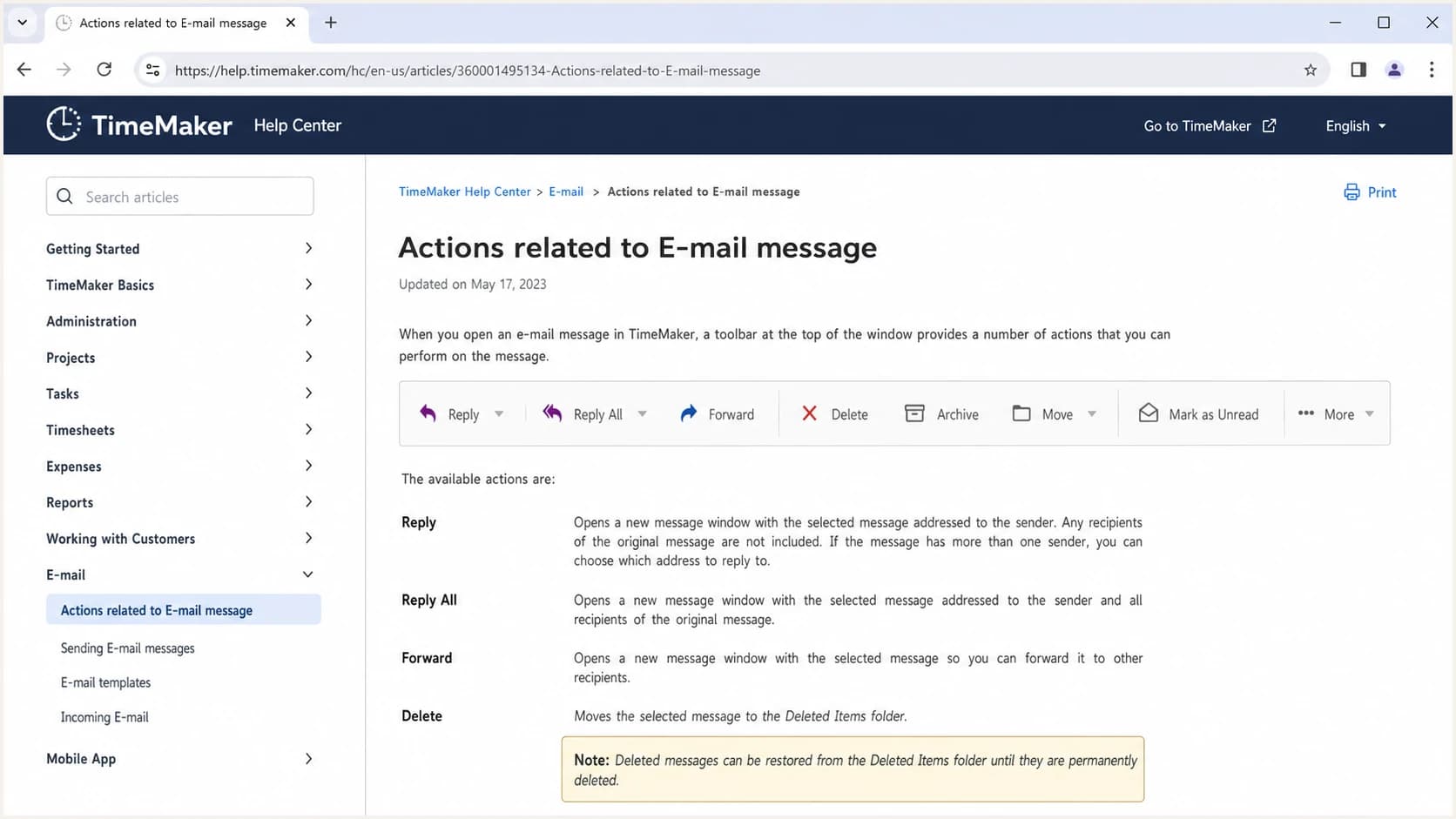Open the English language dropdown
The height and width of the screenshot is (819, 1456).
pyautogui.click(x=1355, y=126)
